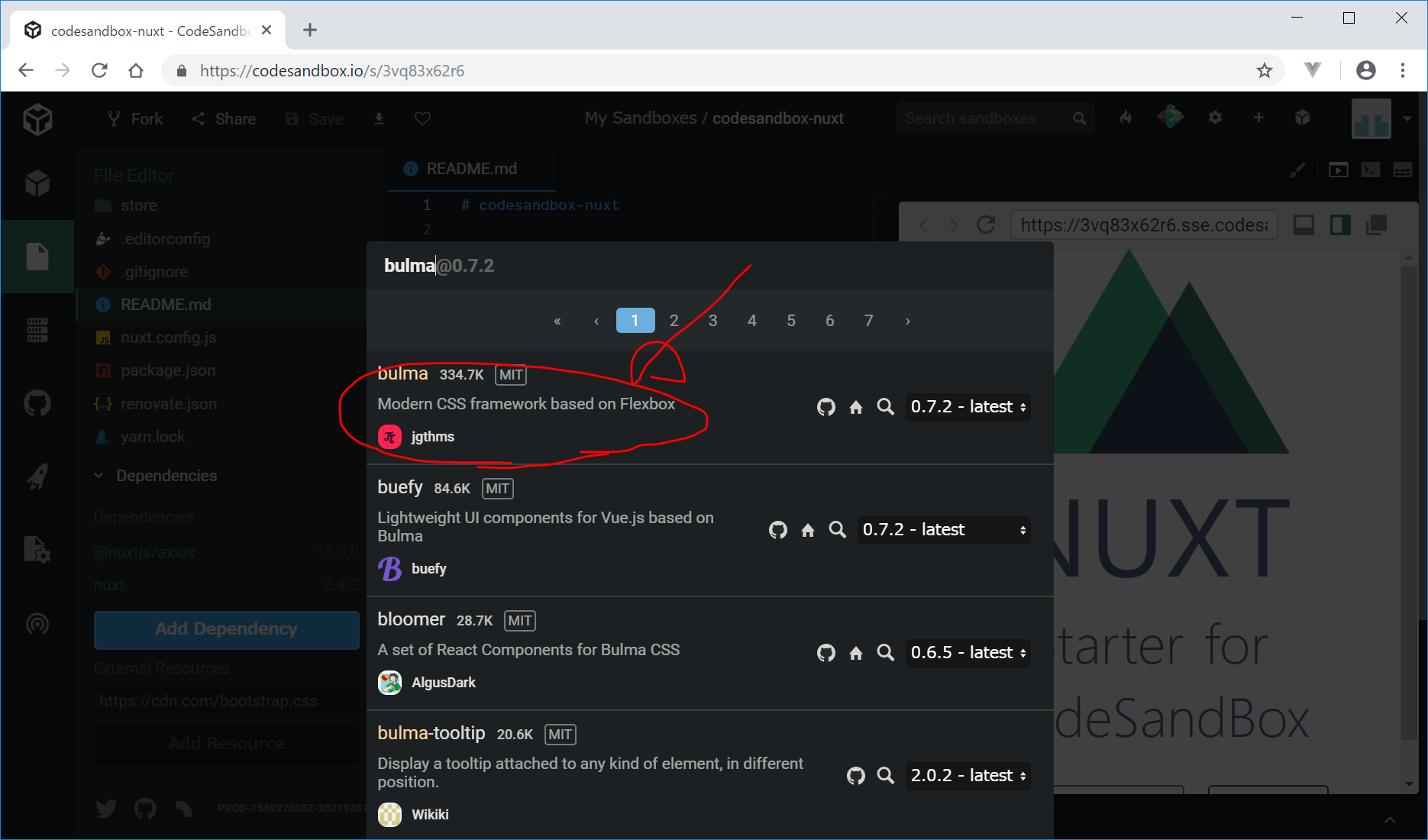Like the sandbox with heart icon
The width and height of the screenshot is (1428, 840).
[422, 118]
